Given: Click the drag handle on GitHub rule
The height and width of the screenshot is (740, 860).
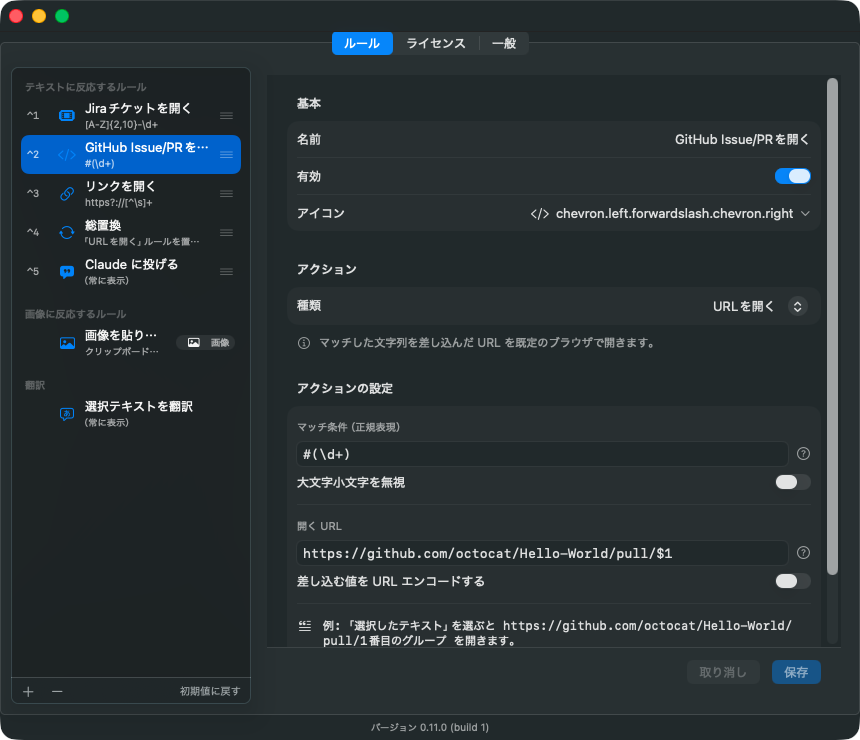Looking at the screenshot, I should pos(227,155).
